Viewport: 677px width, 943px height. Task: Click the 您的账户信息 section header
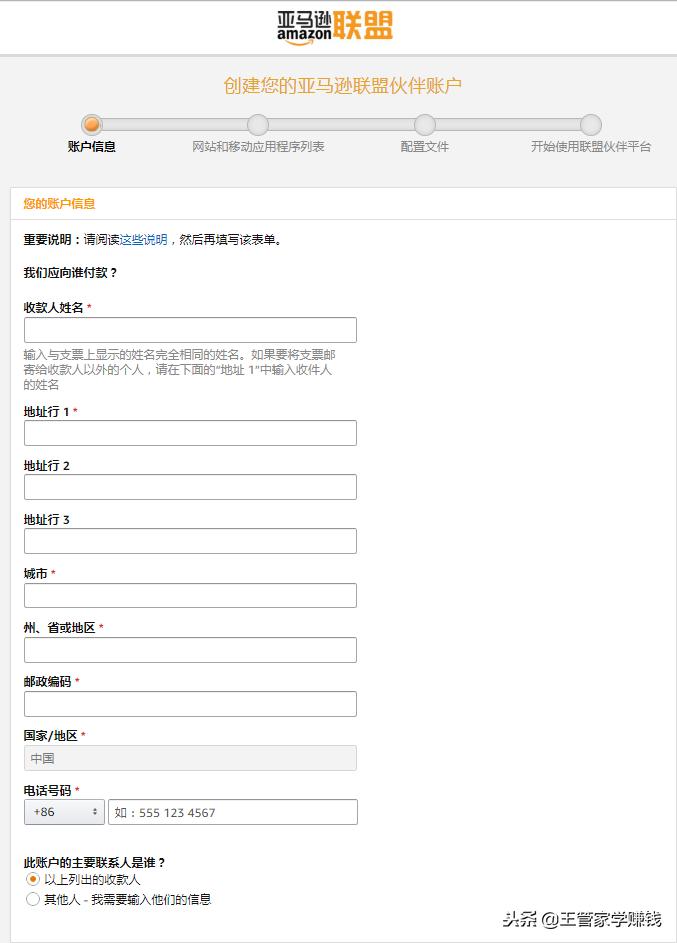(x=59, y=203)
